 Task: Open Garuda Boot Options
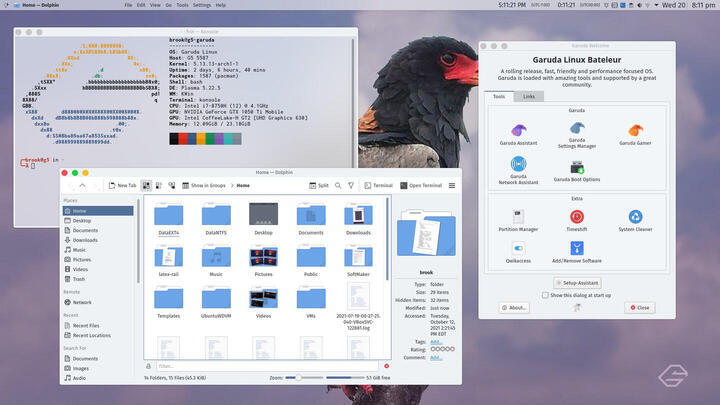577,171
